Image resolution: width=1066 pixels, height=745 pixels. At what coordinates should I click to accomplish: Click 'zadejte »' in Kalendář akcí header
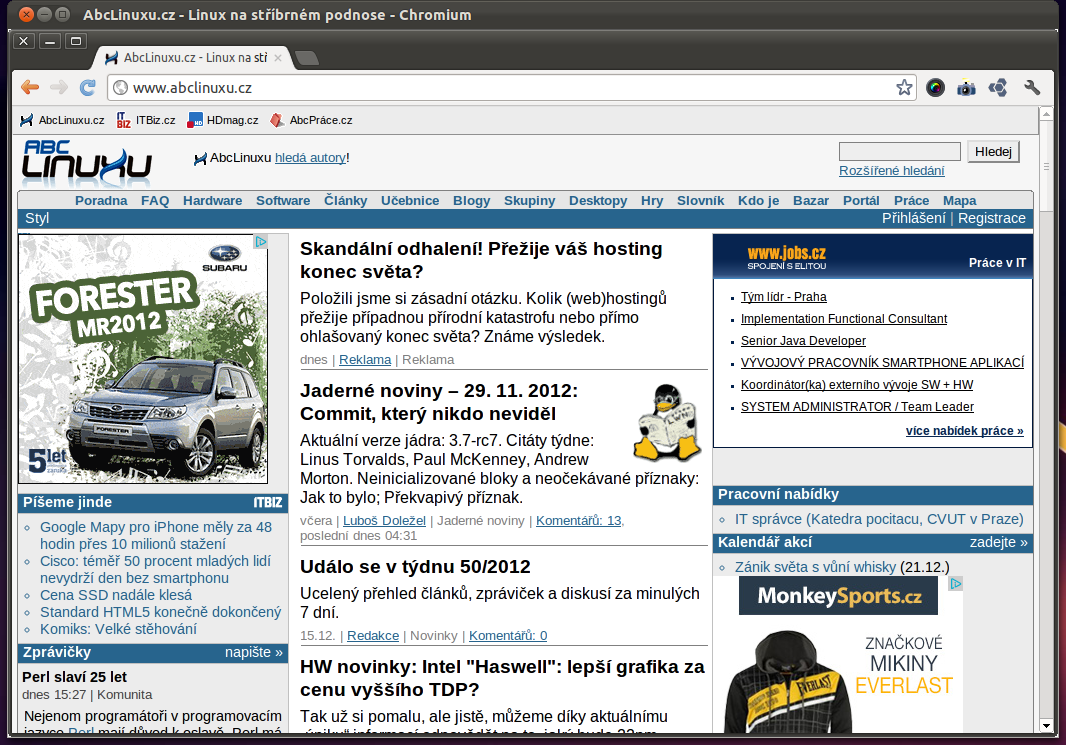(999, 542)
